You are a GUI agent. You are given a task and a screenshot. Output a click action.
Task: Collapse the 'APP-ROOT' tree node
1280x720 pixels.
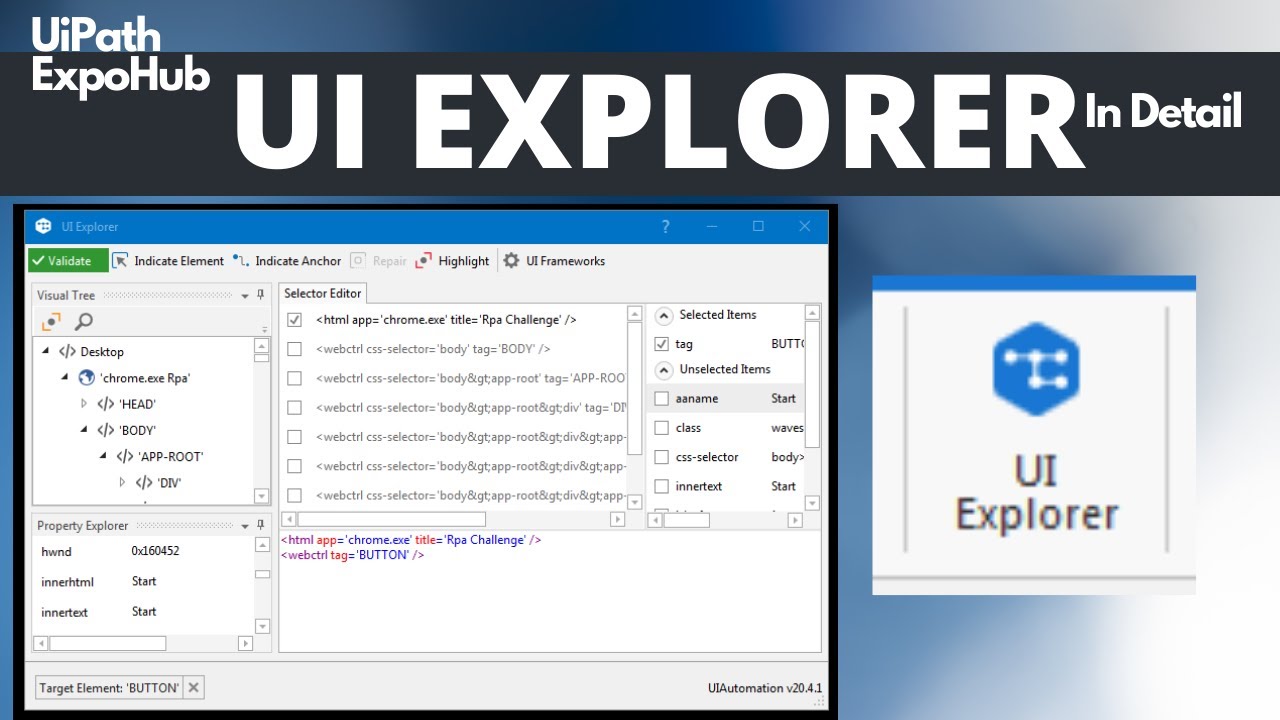(x=103, y=456)
